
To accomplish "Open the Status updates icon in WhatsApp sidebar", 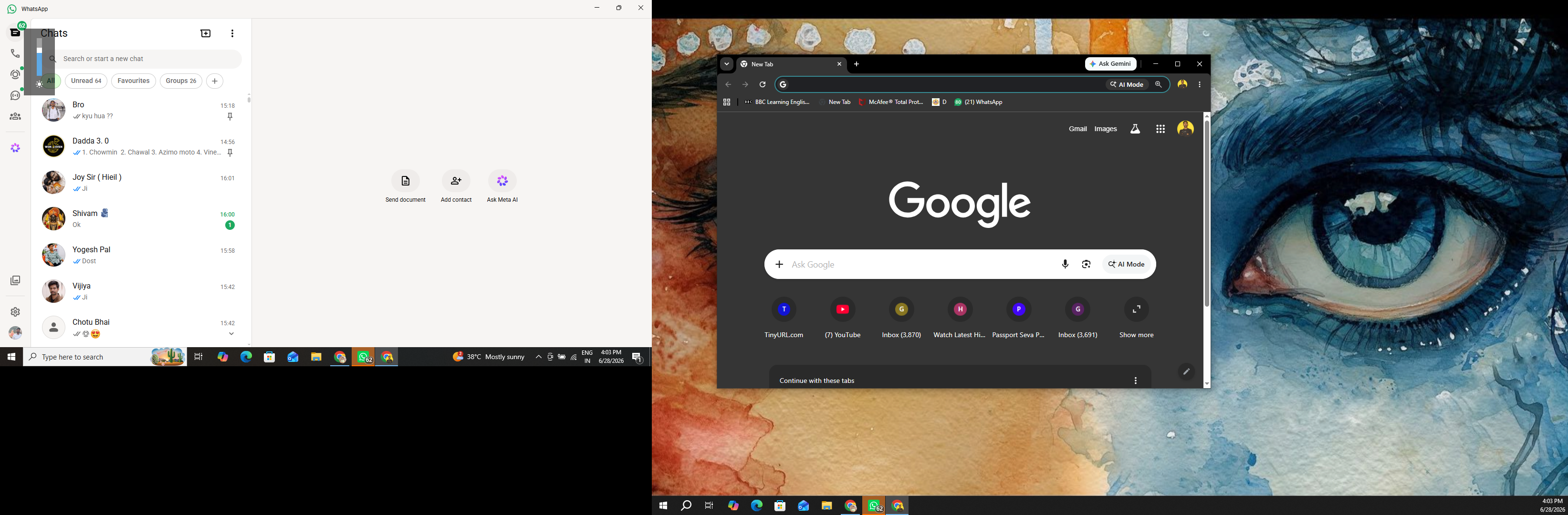I will pos(15,75).
